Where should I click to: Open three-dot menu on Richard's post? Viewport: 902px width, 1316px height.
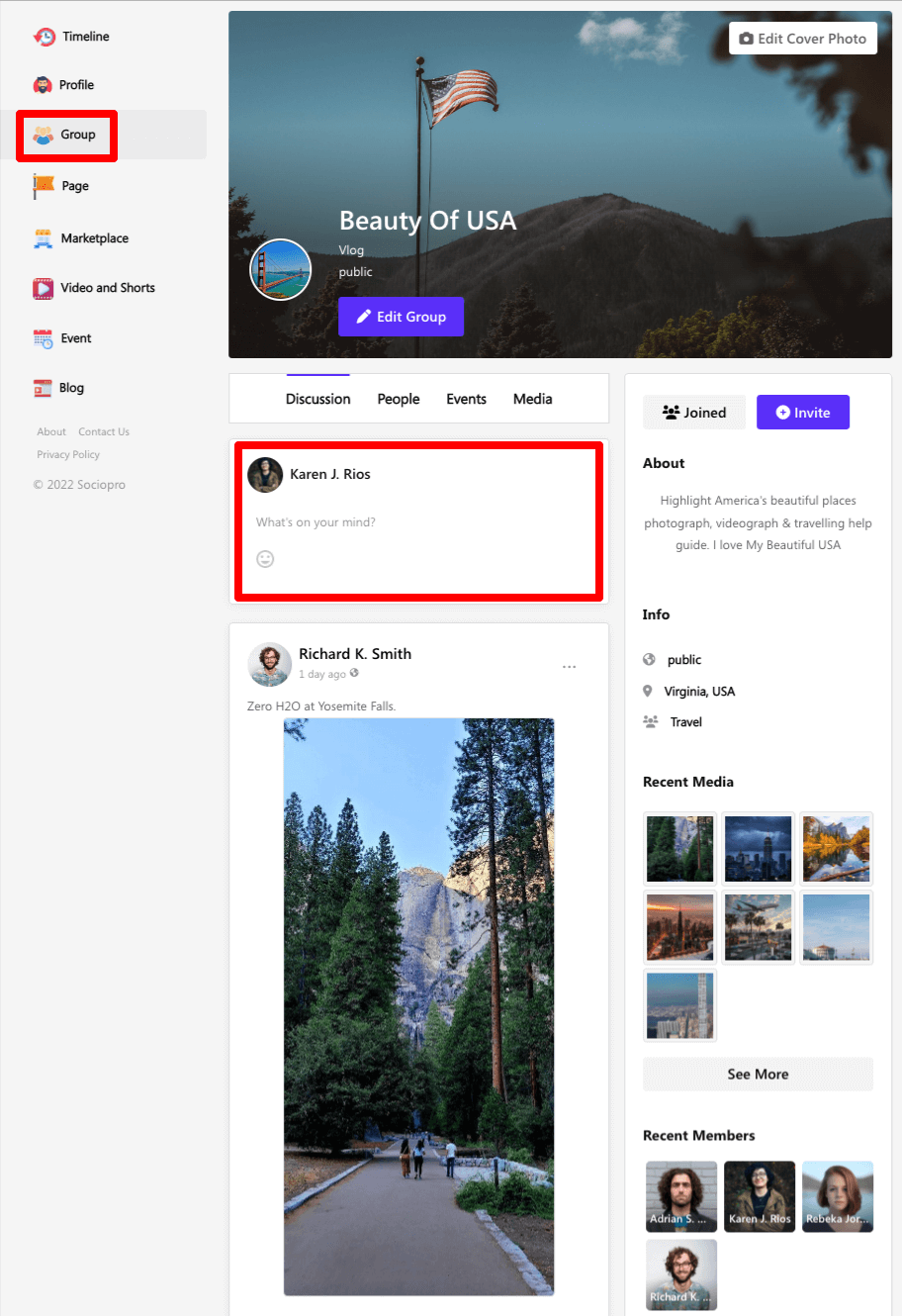569,667
